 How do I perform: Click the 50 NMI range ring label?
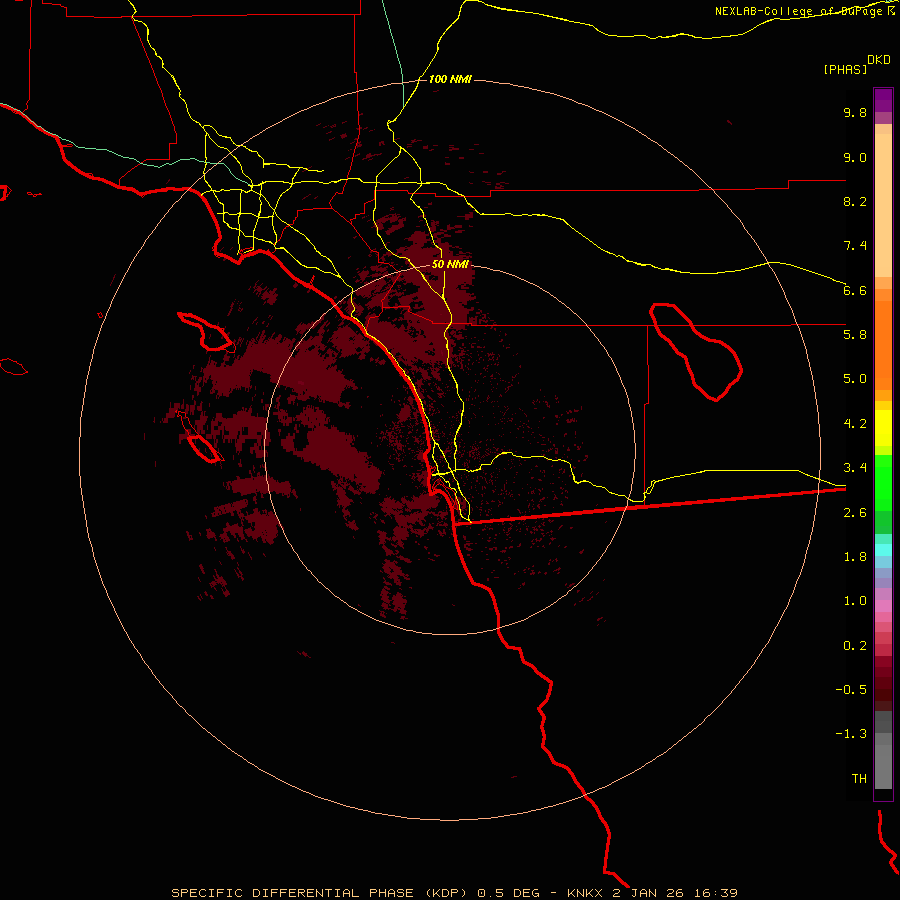pyautogui.click(x=450, y=265)
